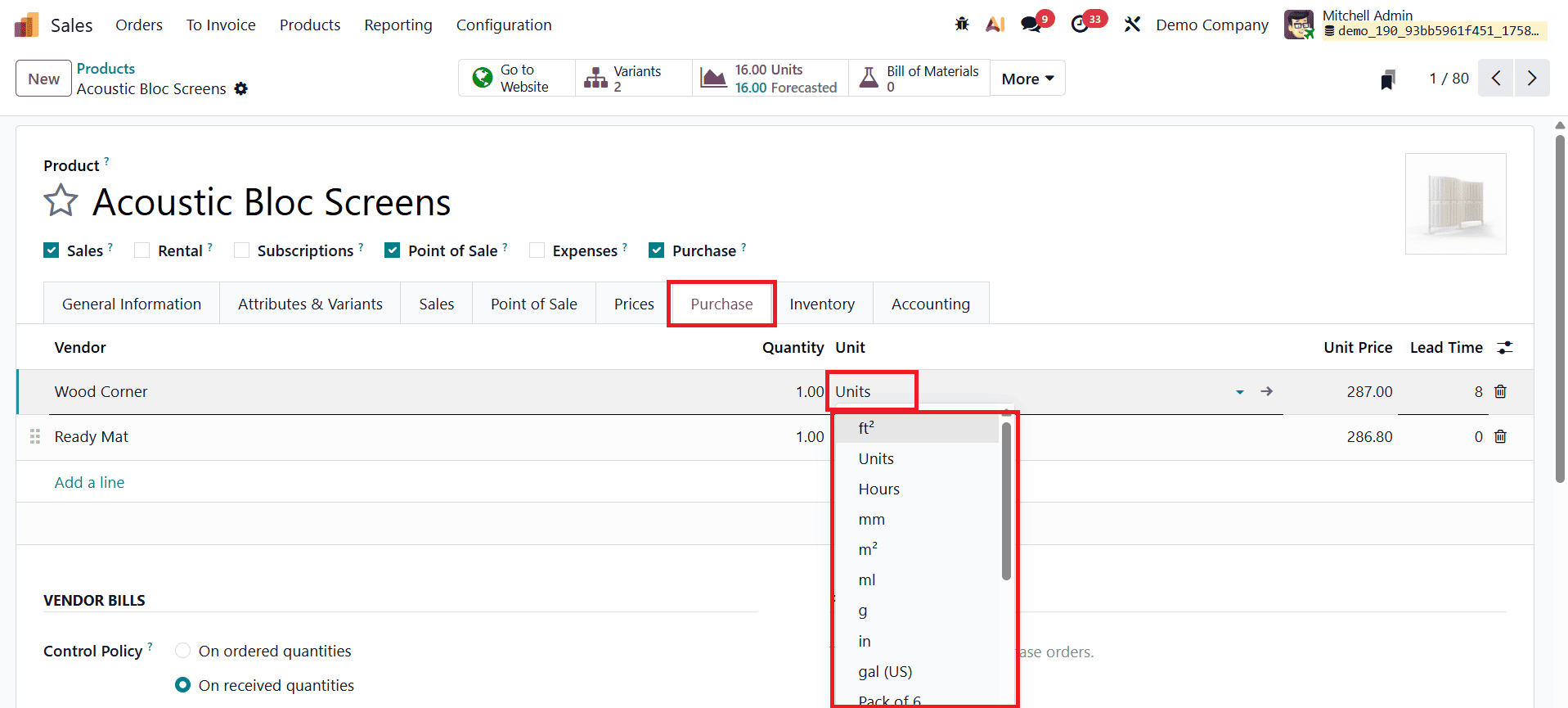
Task: Switch to the Inventory tab
Action: click(822, 304)
